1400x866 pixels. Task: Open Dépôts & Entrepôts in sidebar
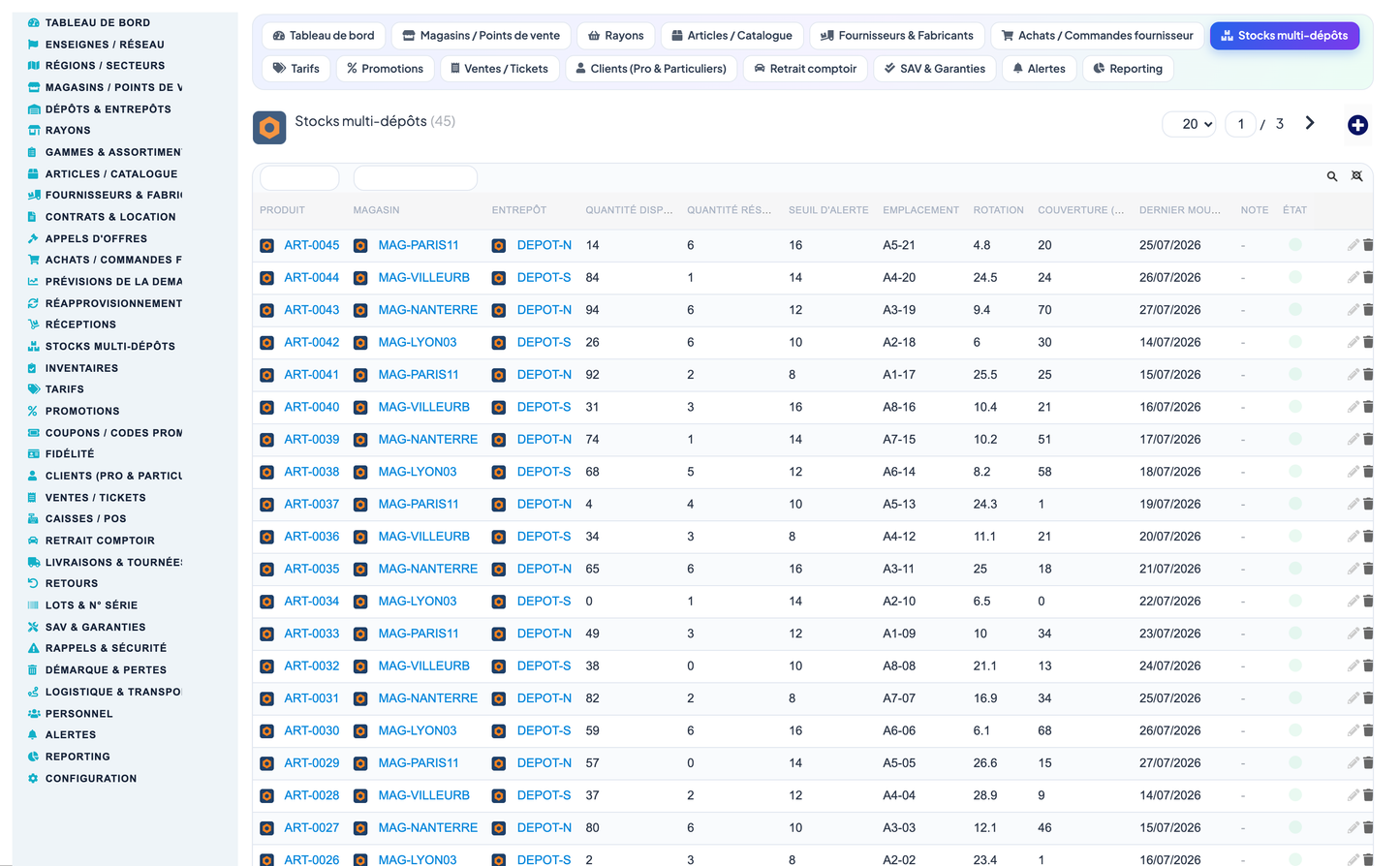pos(99,109)
